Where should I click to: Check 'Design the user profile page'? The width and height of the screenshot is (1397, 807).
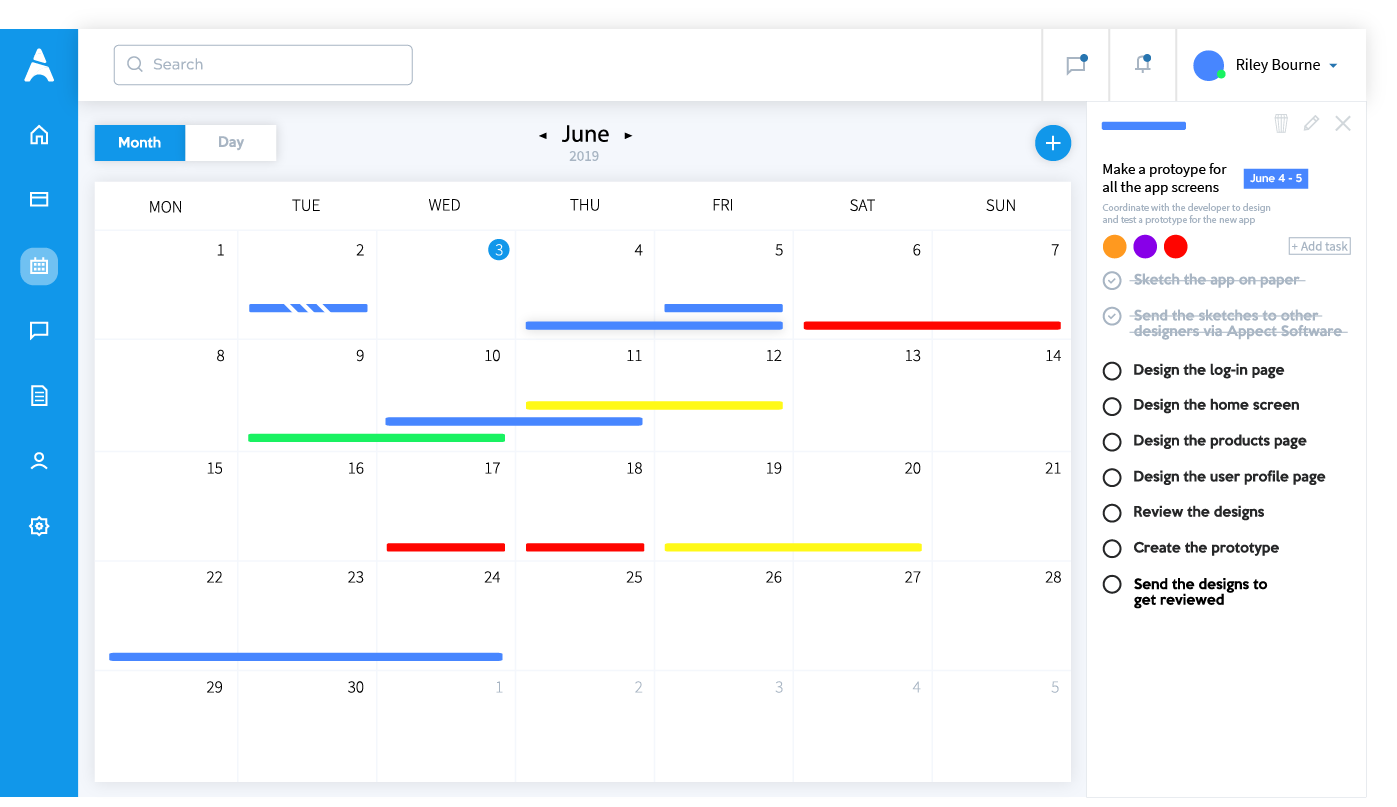(1112, 477)
